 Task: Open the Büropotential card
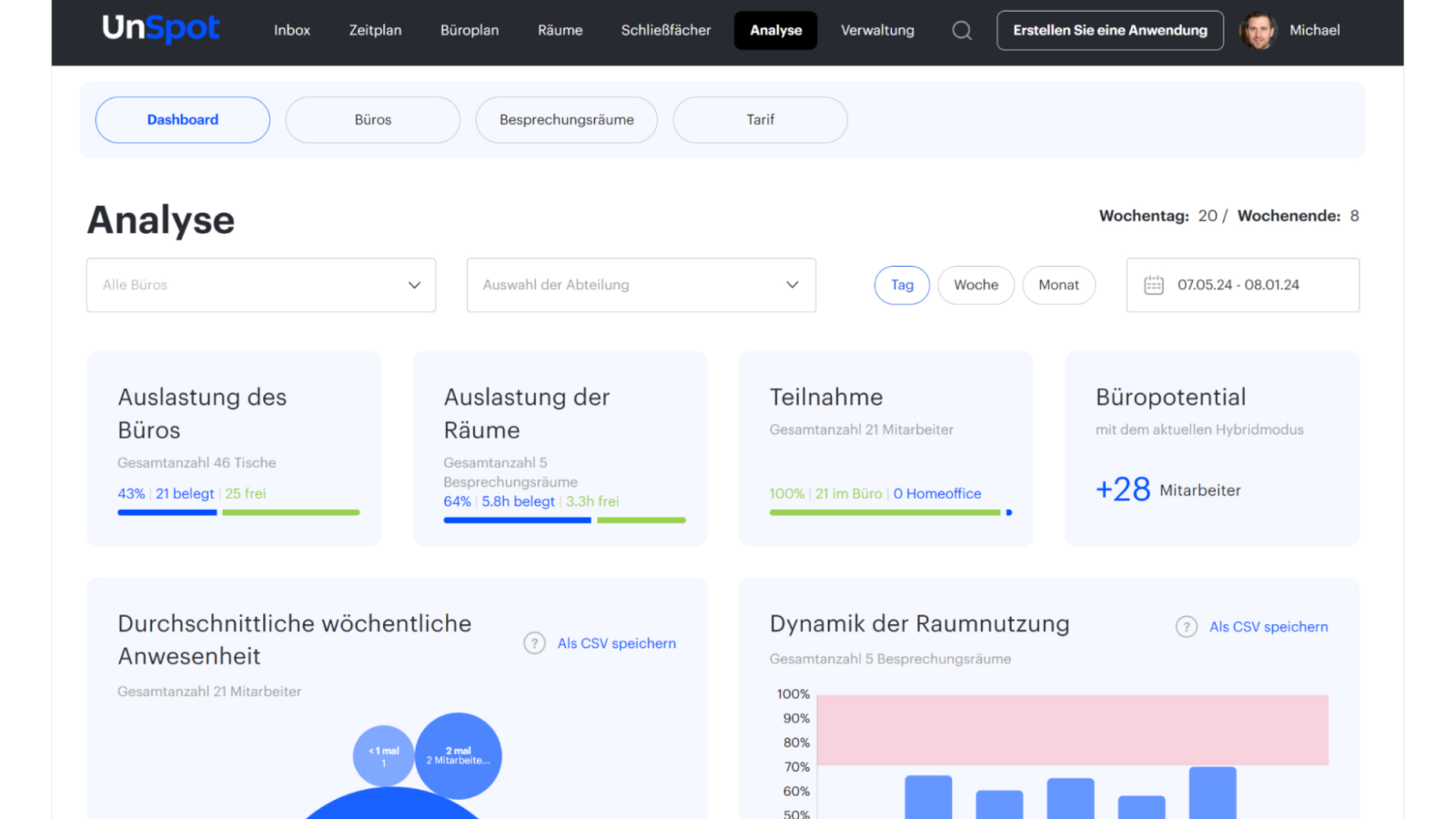(x=1212, y=449)
